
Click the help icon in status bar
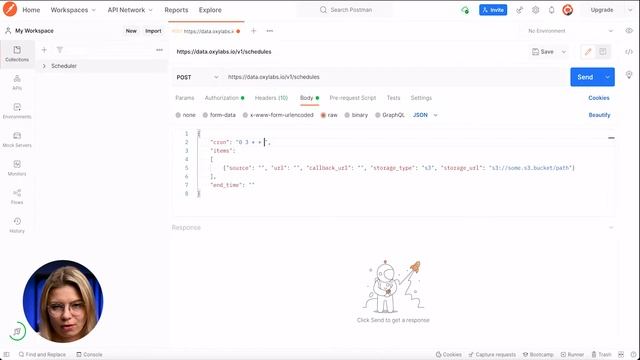point(633,354)
